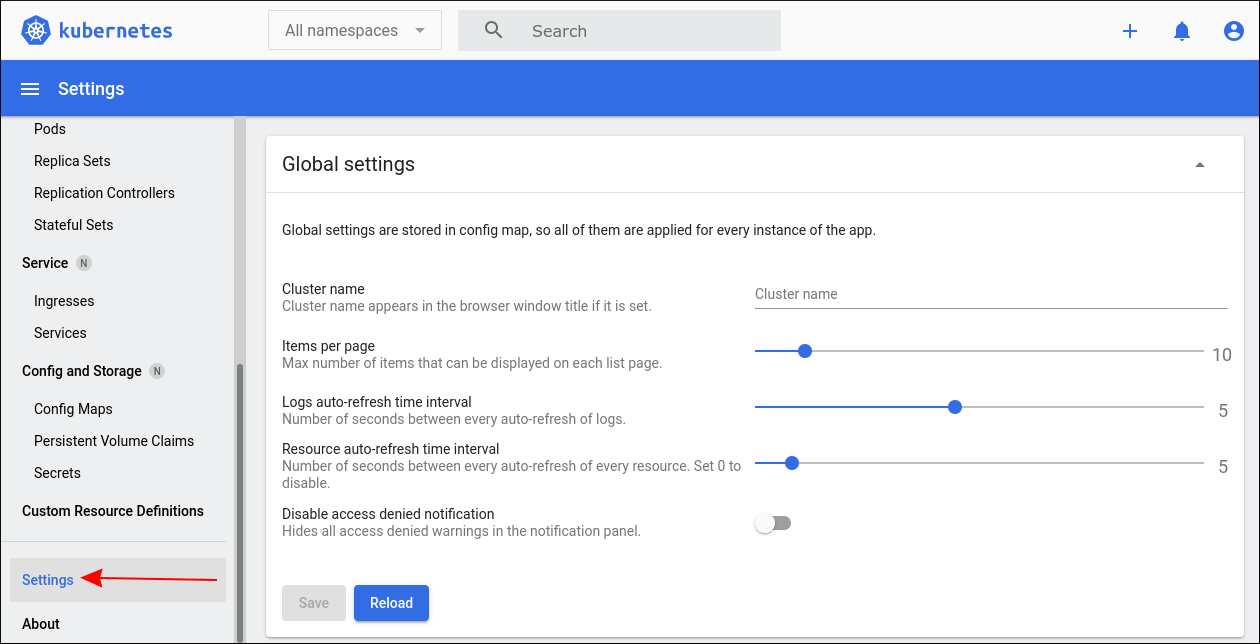Open the user account icon
The width and height of the screenshot is (1260, 644).
pos(1234,31)
